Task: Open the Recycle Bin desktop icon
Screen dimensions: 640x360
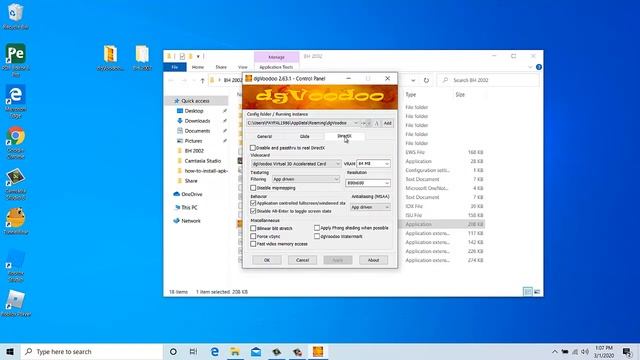Action: 16,16
